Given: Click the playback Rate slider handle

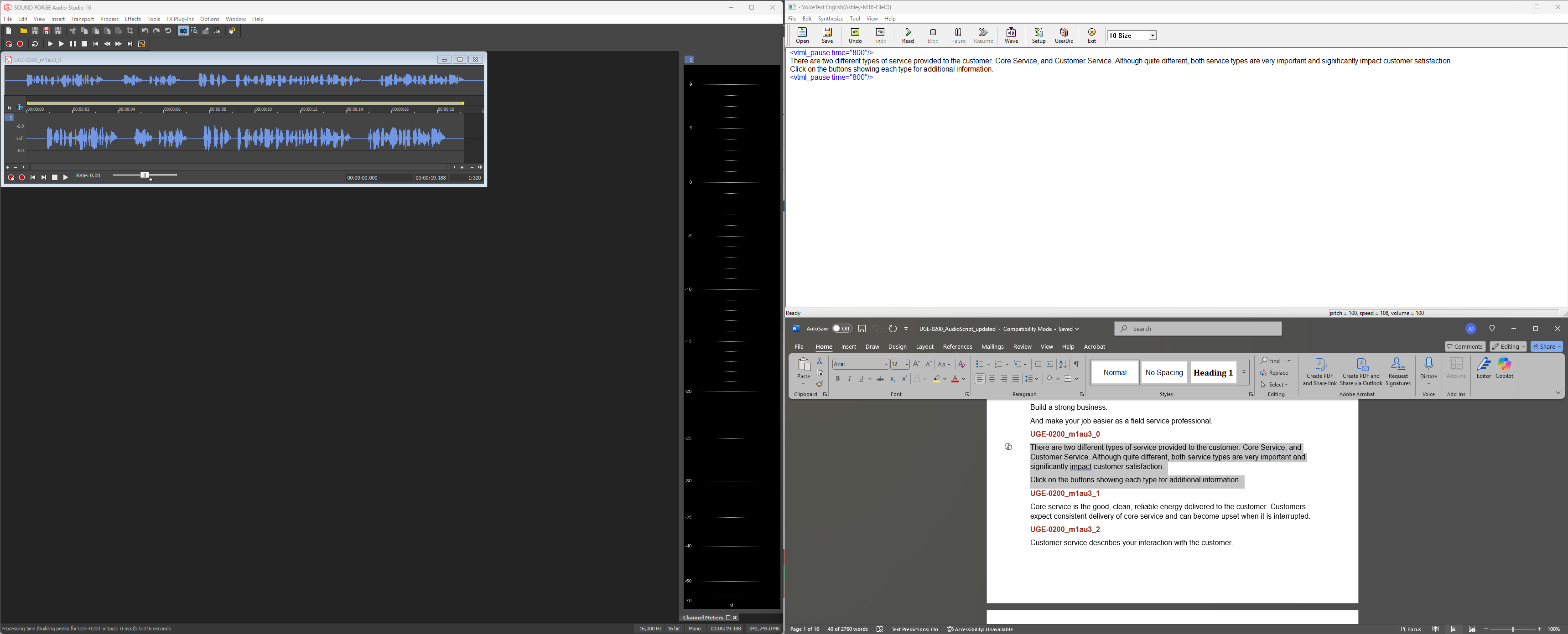Looking at the screenshot, I should tap(145, 175).
